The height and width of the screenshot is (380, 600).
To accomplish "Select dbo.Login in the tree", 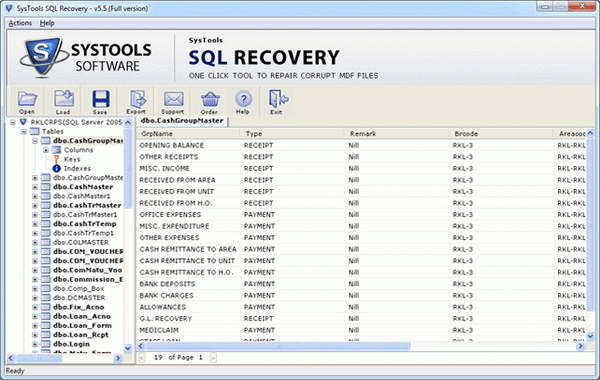I will pos(71,344).
